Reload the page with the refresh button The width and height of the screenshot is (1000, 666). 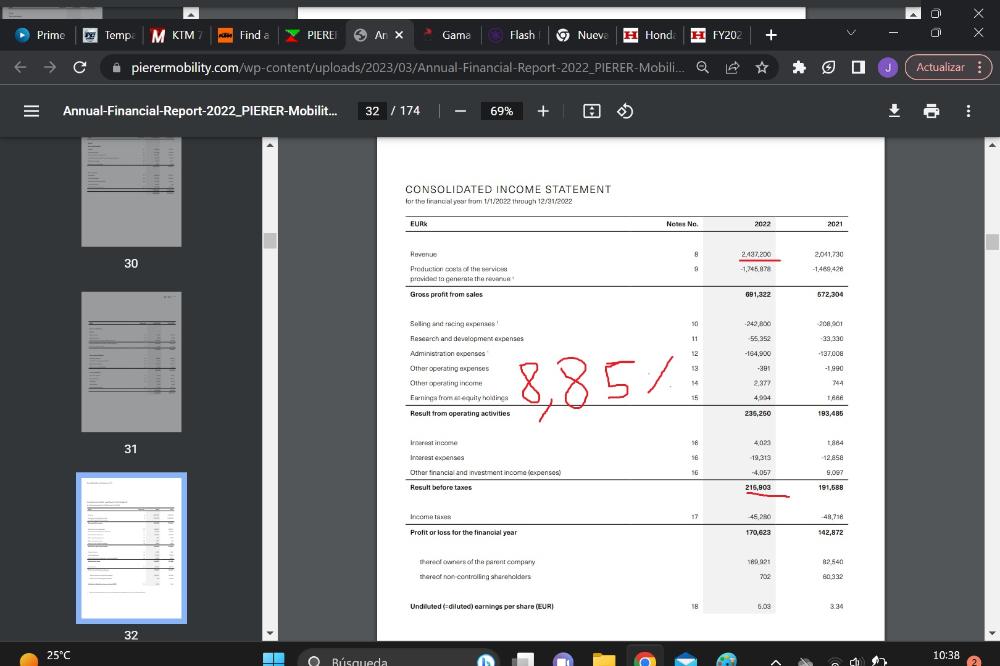[x=80, y=68]
